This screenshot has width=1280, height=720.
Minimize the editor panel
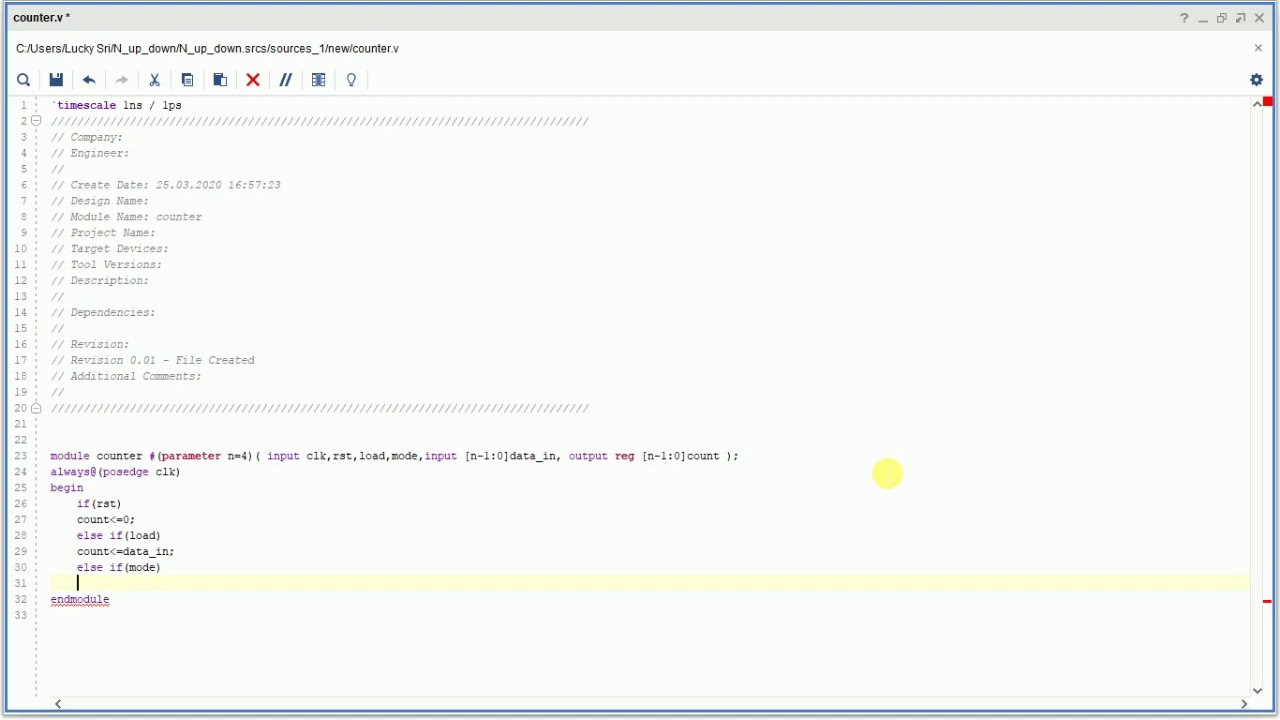click(x=1203, y=18)
